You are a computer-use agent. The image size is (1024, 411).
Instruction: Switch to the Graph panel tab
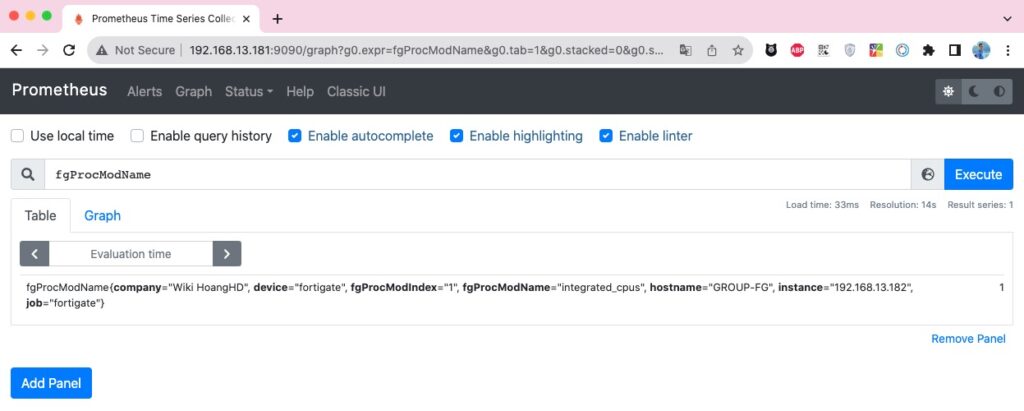[102, 216]
